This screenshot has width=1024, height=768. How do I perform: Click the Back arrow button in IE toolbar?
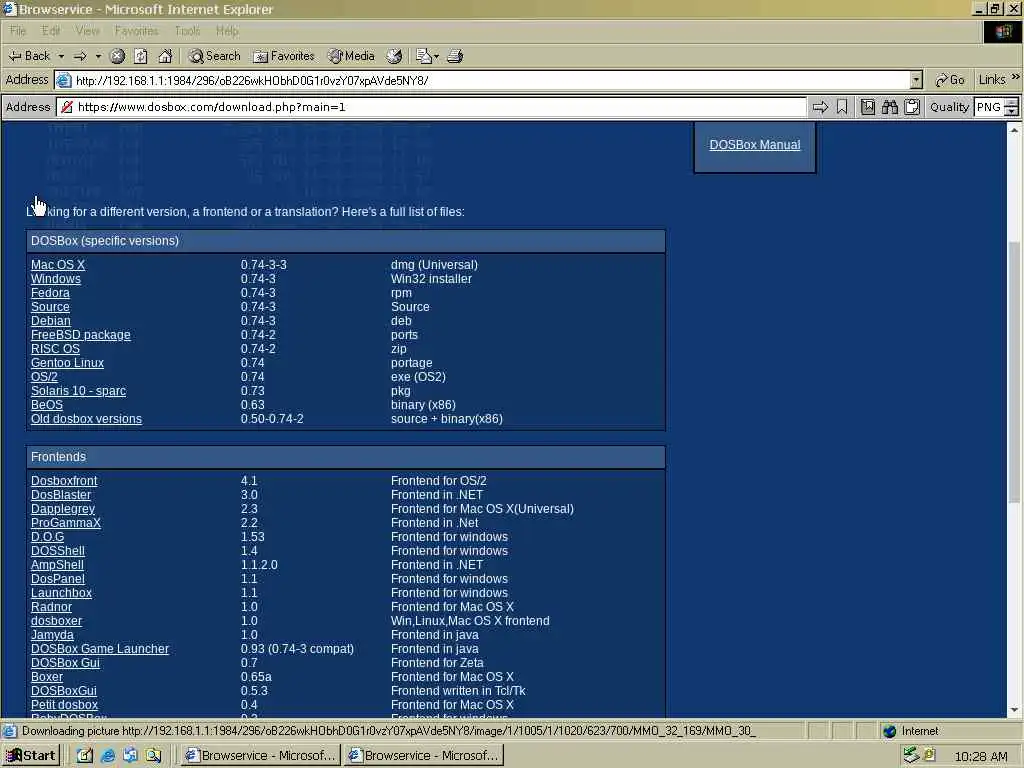(29, 56)
